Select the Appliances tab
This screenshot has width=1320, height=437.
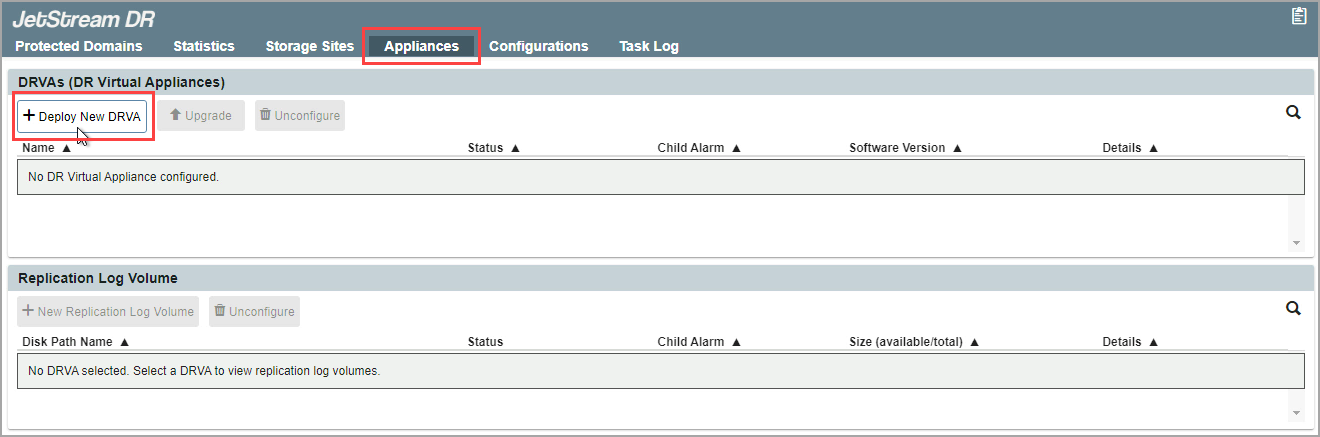[421, 46]
